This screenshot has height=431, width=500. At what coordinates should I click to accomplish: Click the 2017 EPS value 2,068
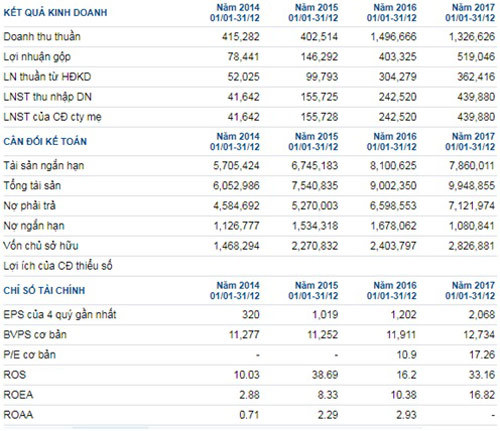coord(482,315)
